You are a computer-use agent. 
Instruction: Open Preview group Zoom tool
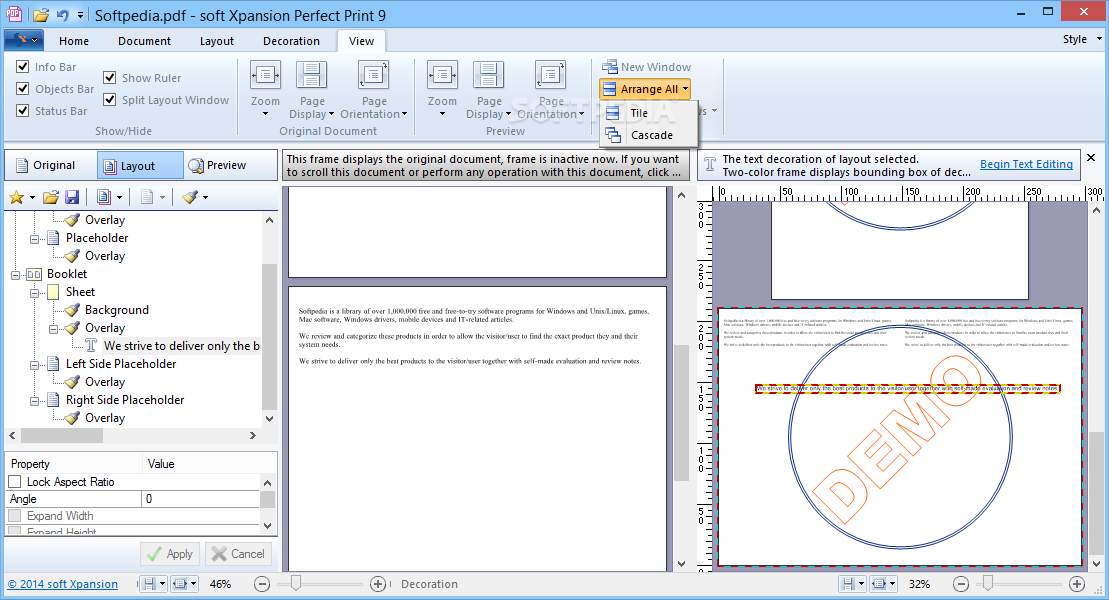click(442, 89)
